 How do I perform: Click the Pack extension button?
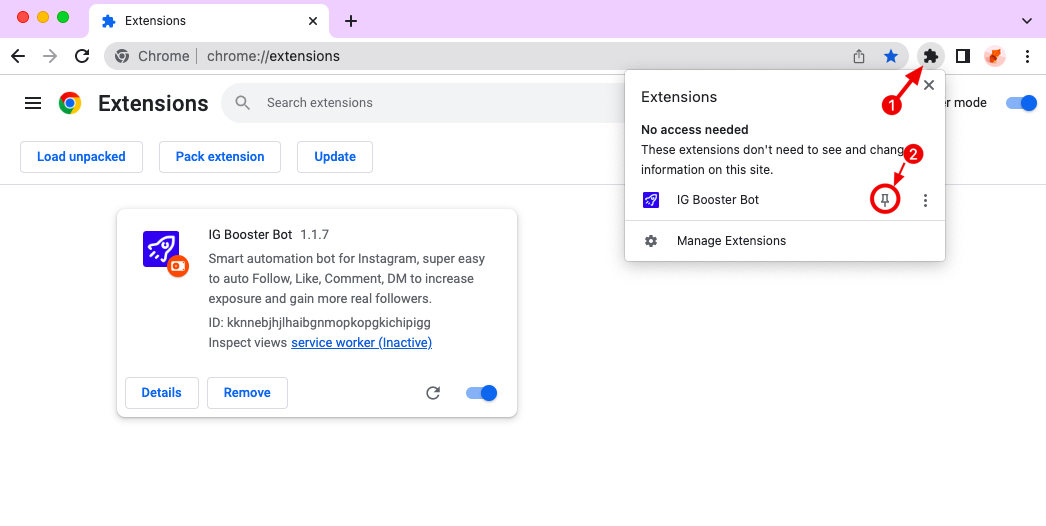tap(220, 157)
